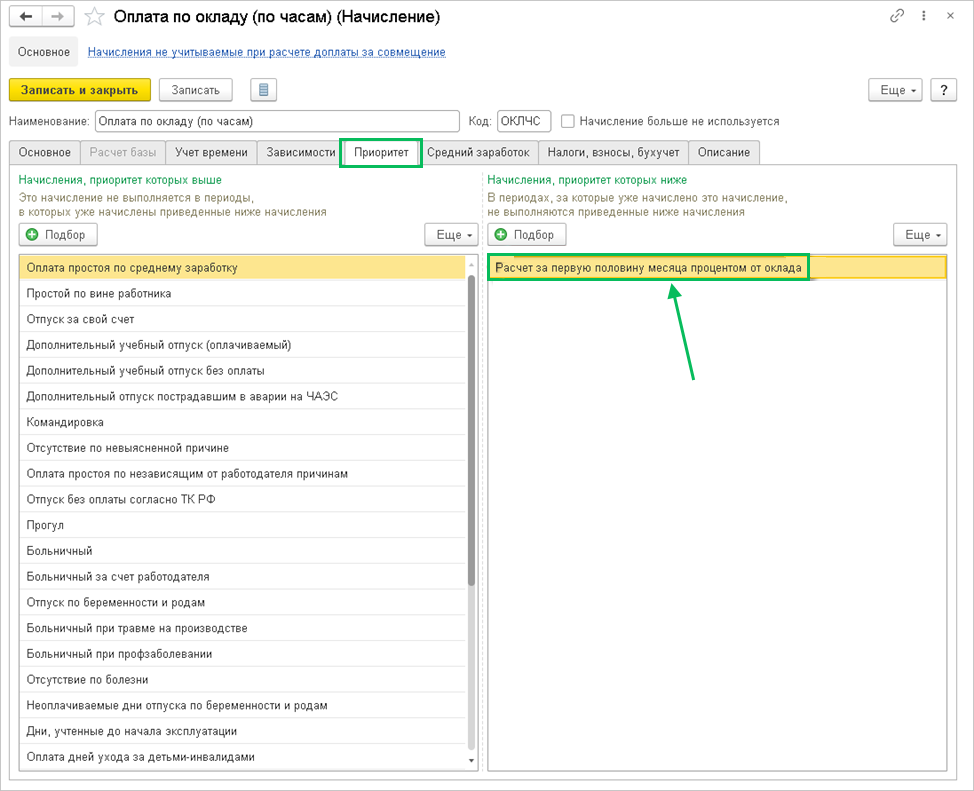The image size is (974, 791).
Task: Select 'Дополнительный учебный отпуск (оплачиваемый)' row
Action: [x=243, y=345]
